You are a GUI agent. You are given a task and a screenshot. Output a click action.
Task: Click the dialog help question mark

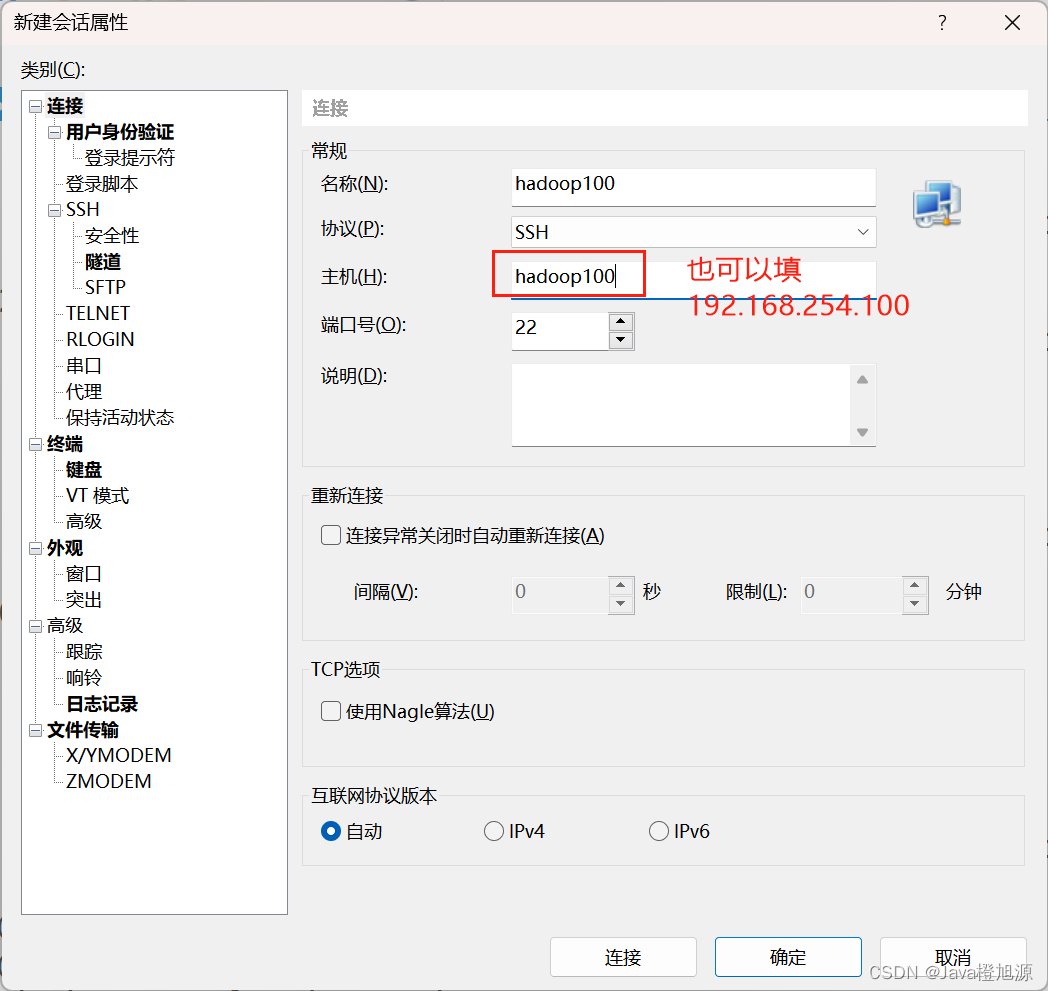941,22
